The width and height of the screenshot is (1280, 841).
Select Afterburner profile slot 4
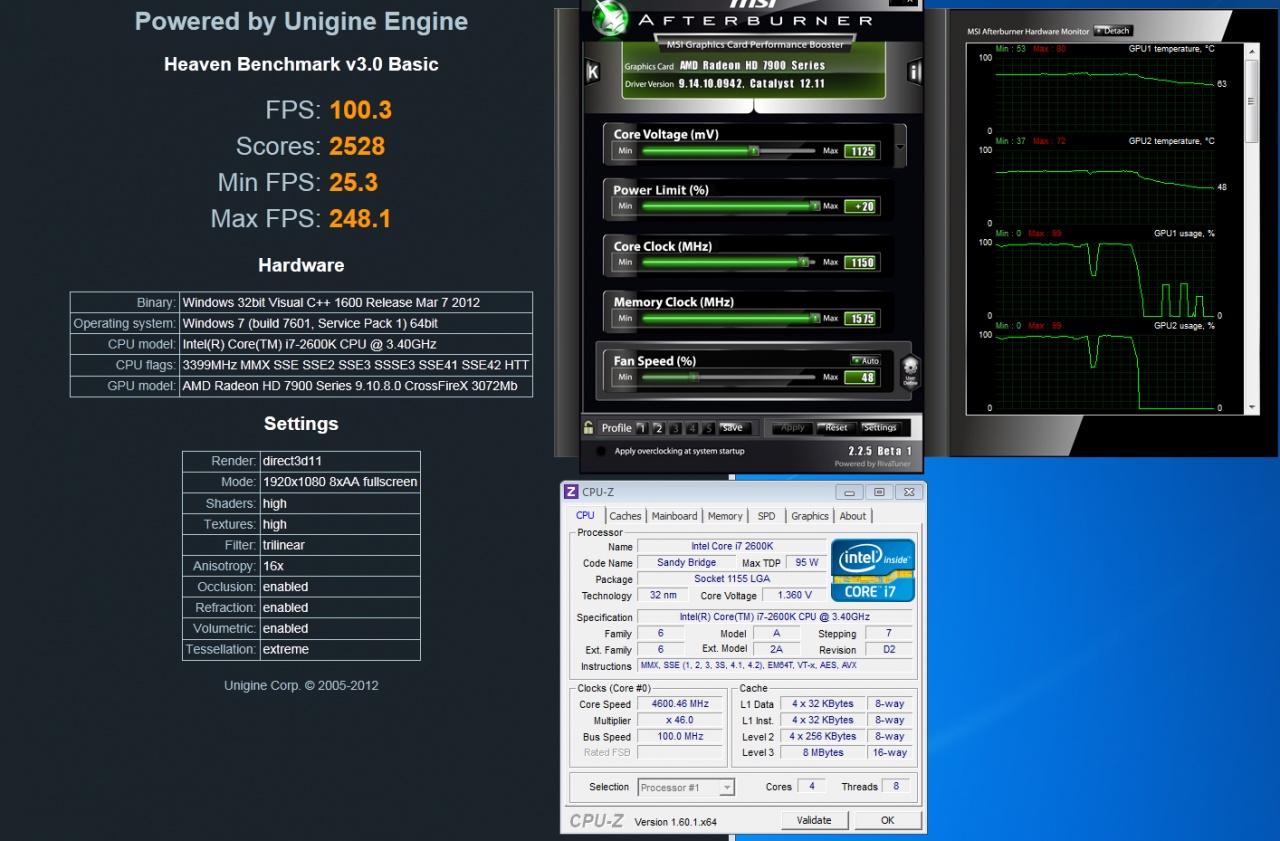click(692, 428)
